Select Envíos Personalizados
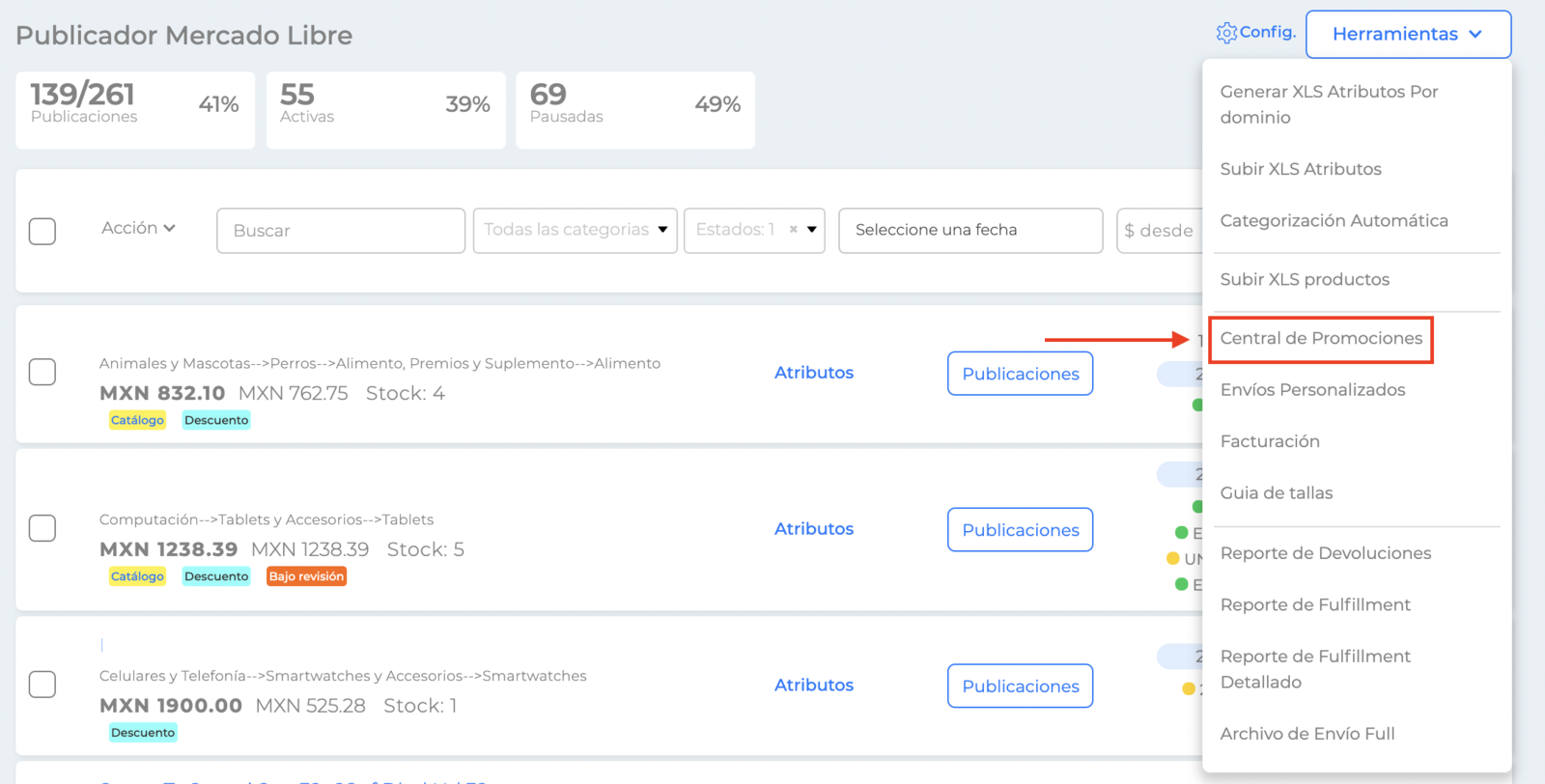This screenshot has height=784, width=1545. tap(1312, 390)
